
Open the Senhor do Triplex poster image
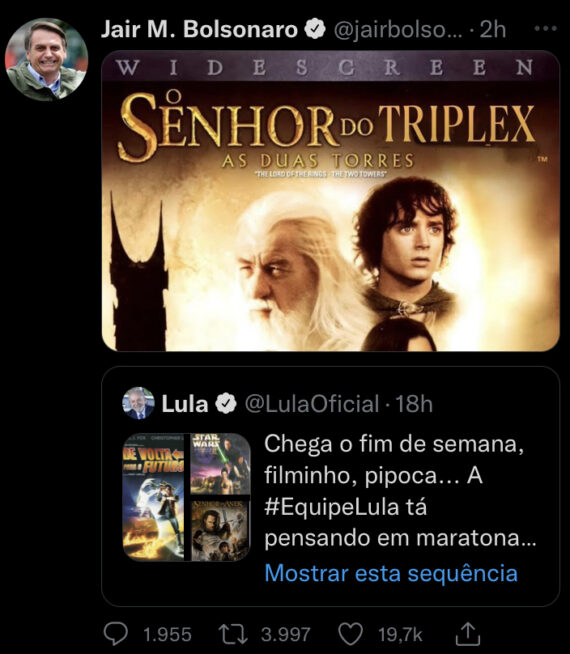pos(331,201)
